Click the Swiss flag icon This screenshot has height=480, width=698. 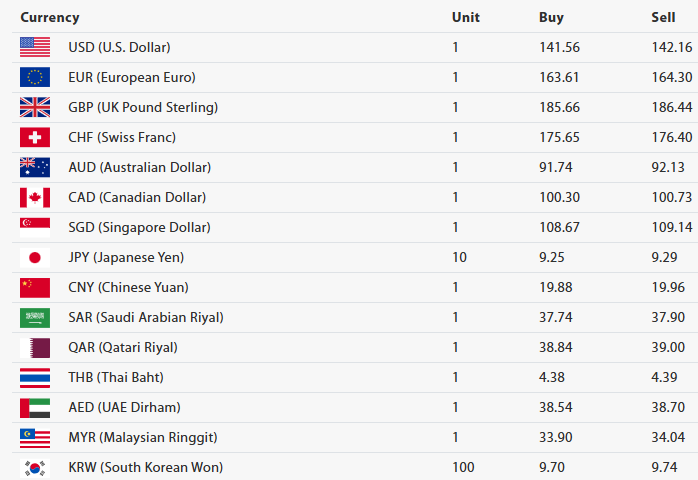[x=34, y=137]
